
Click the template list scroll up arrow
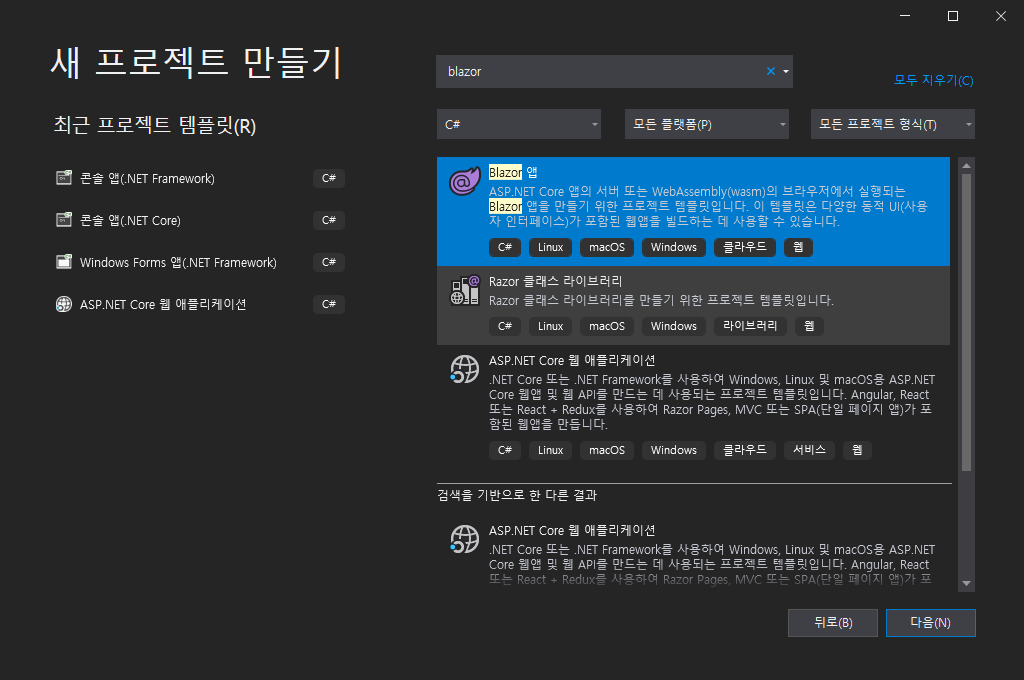tap(967, 165)
